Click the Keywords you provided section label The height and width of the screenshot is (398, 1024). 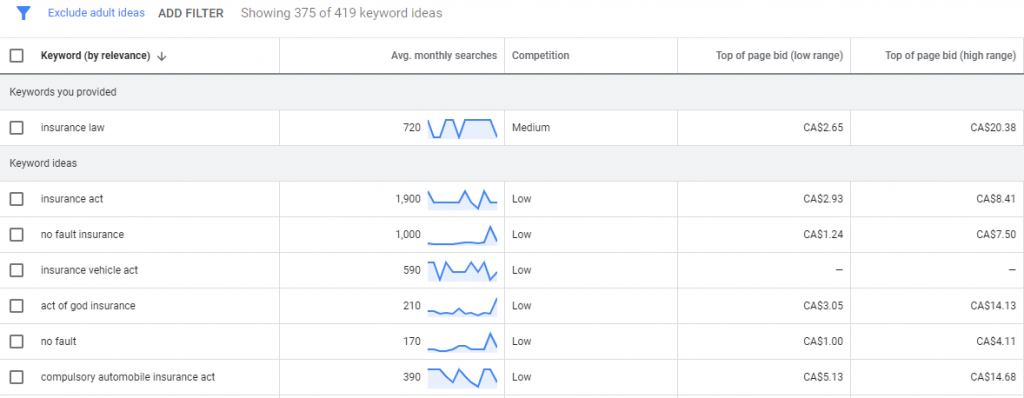(x=63, y=92)
